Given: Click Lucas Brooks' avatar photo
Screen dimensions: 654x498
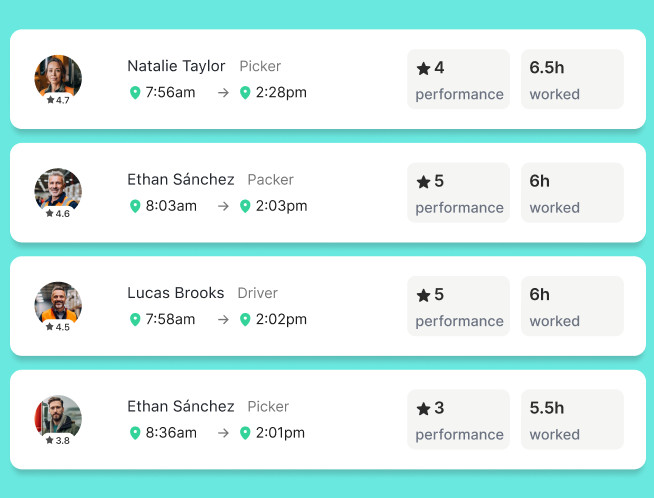Looking at the screenshot, I should pos(58,302).
